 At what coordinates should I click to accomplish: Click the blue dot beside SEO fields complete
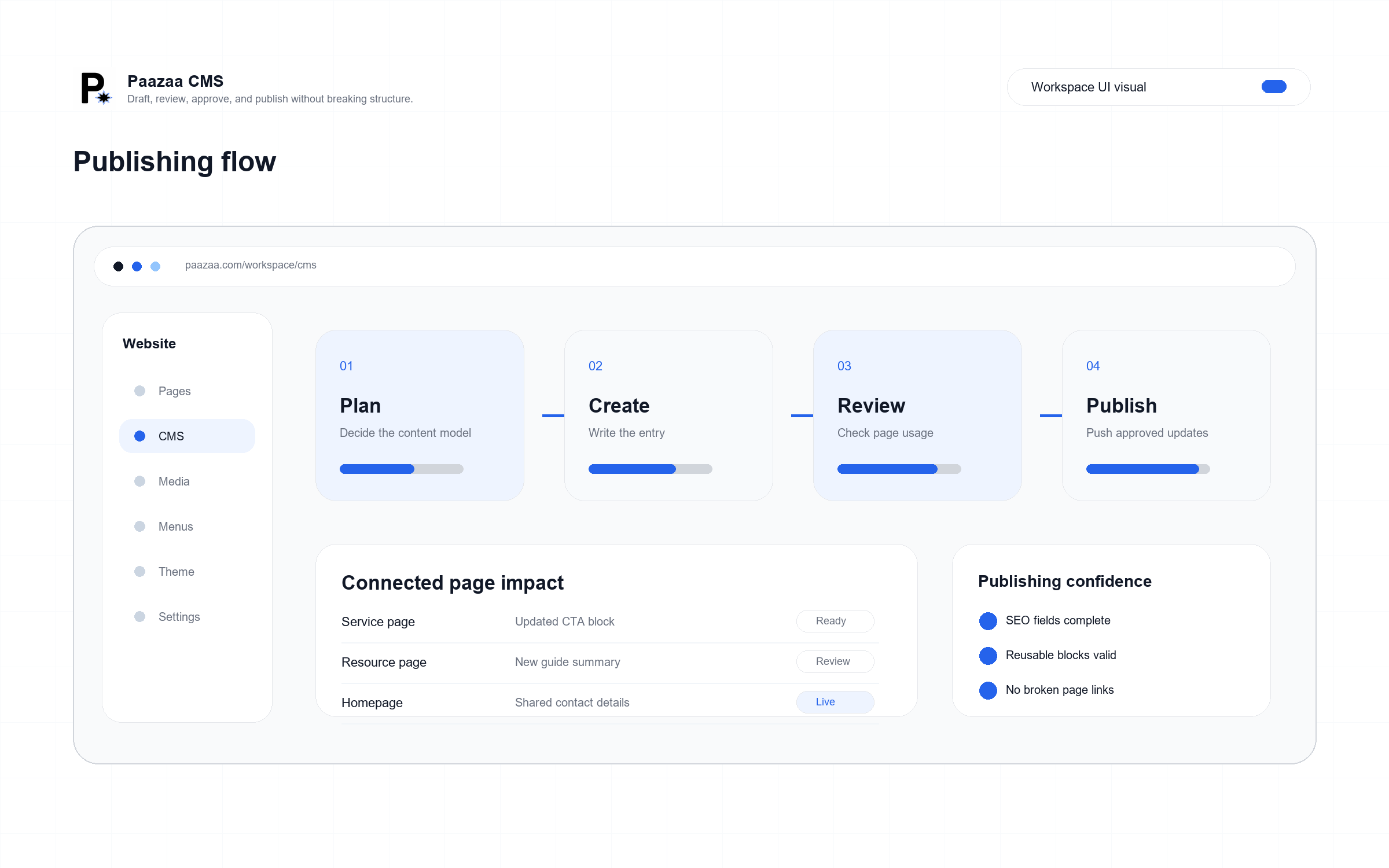point(988,621)
